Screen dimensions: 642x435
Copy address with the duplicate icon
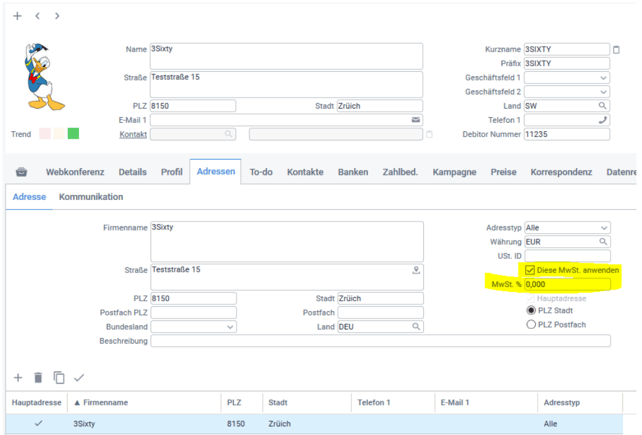[x=59, y=377]
